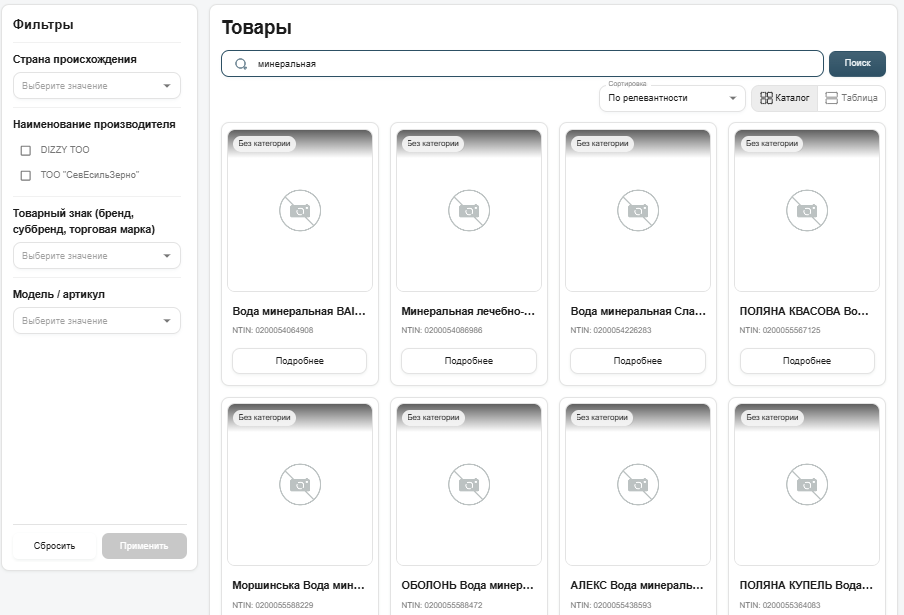Open Подробнее for Минеральная лечебно product
904x615 pixels.
468,361
